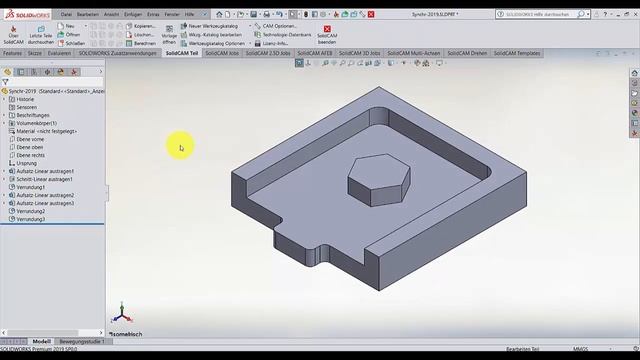Open Werkzeugkatalog Optionen
Image resolution: width=640 pixels, height=360 pixels.
(x=213, y=43)
